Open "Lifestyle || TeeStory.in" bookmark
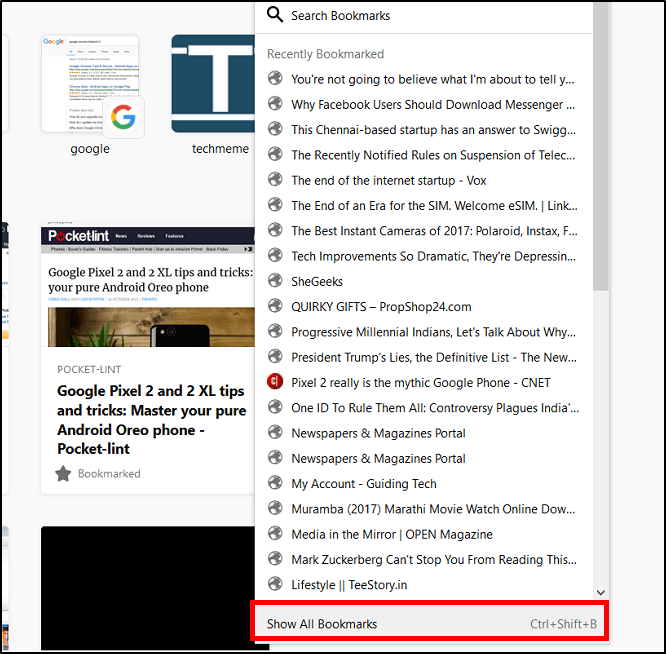 click(423, 584)
